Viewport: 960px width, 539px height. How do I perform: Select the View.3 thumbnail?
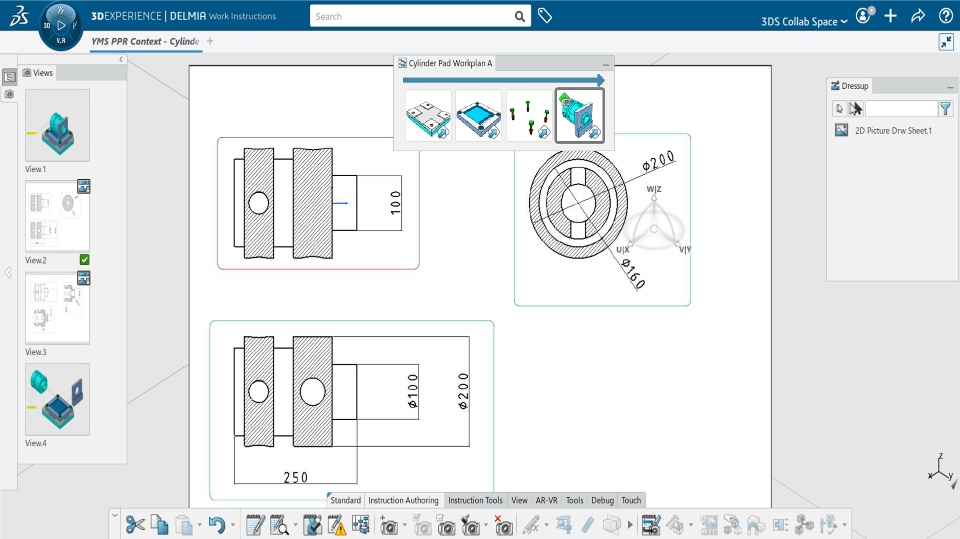coord(58,308)
